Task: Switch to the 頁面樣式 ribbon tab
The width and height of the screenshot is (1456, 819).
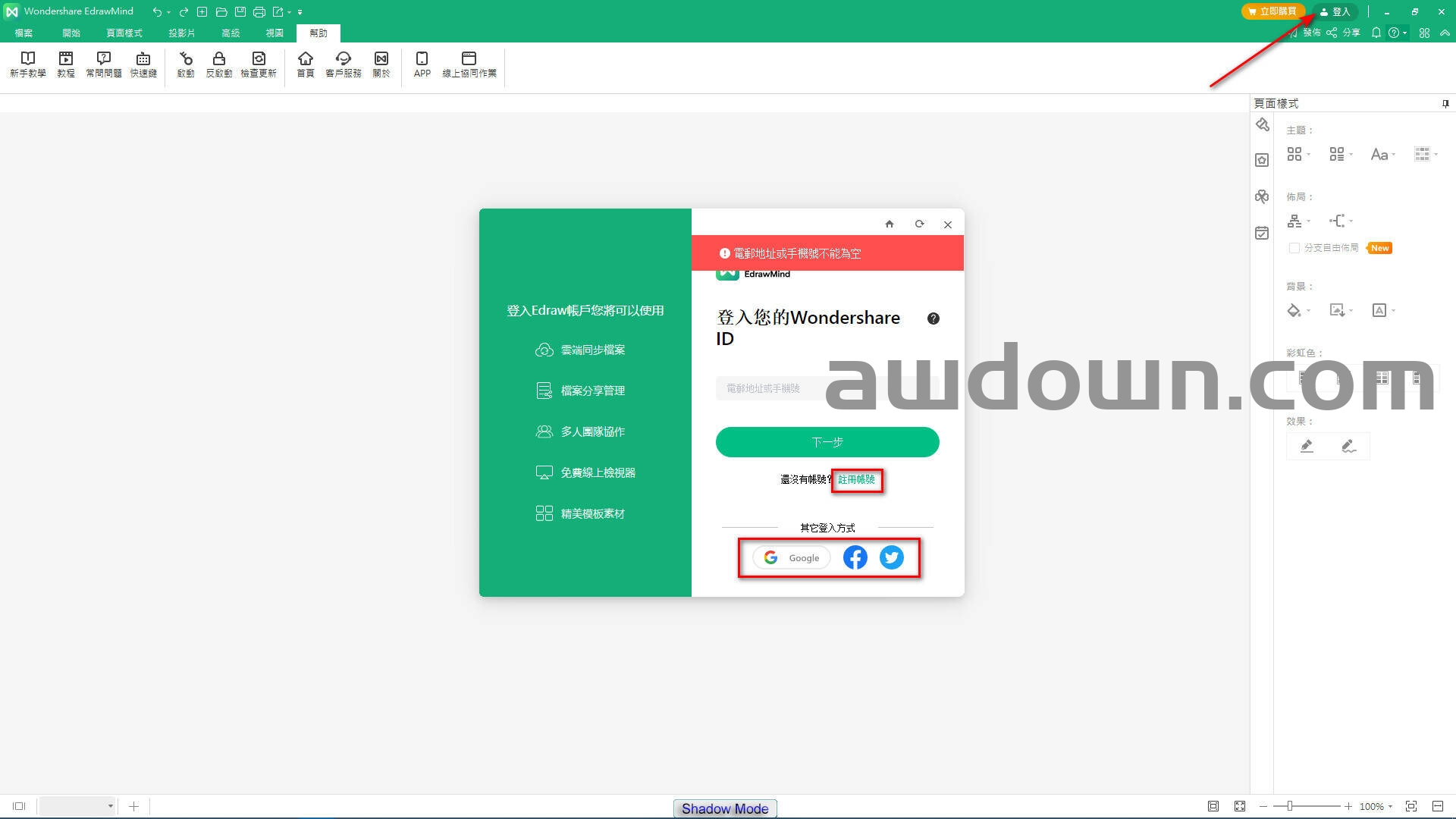Action: point(124,33)
